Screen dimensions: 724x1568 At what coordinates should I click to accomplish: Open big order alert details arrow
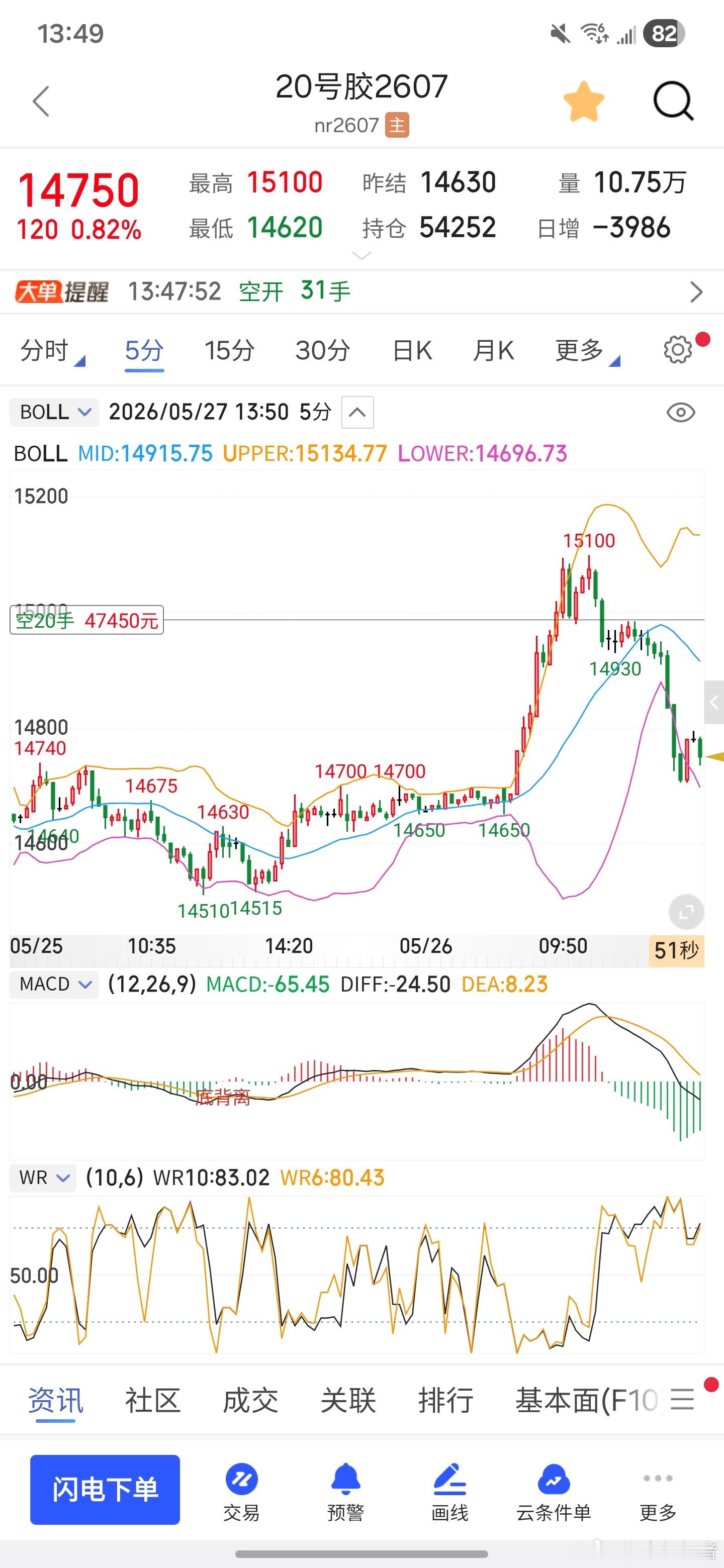point(696,291)
